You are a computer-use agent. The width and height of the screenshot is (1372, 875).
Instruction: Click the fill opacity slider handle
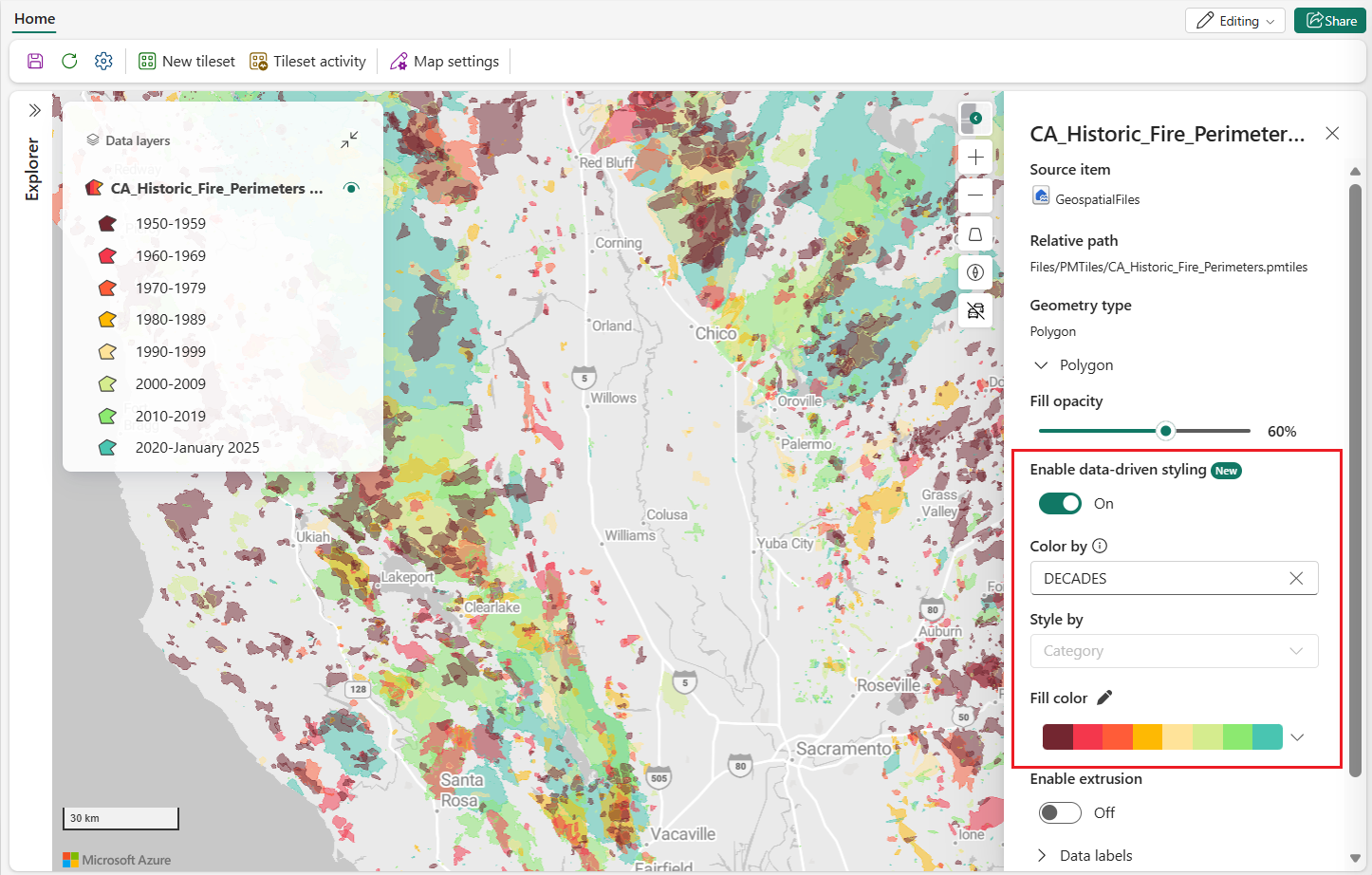coord(1166,431)
